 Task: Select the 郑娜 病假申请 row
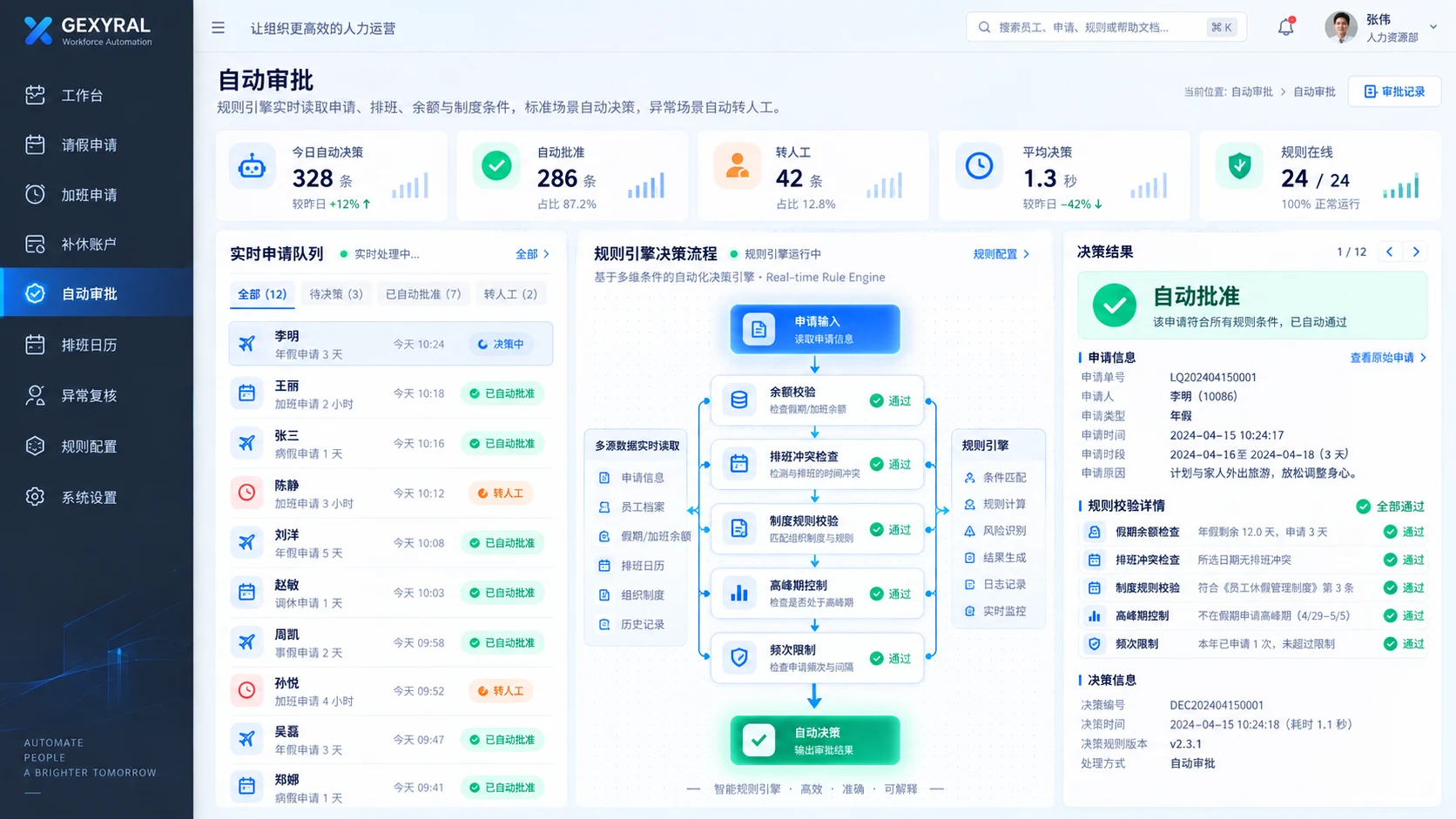click(x=390, y=787)
